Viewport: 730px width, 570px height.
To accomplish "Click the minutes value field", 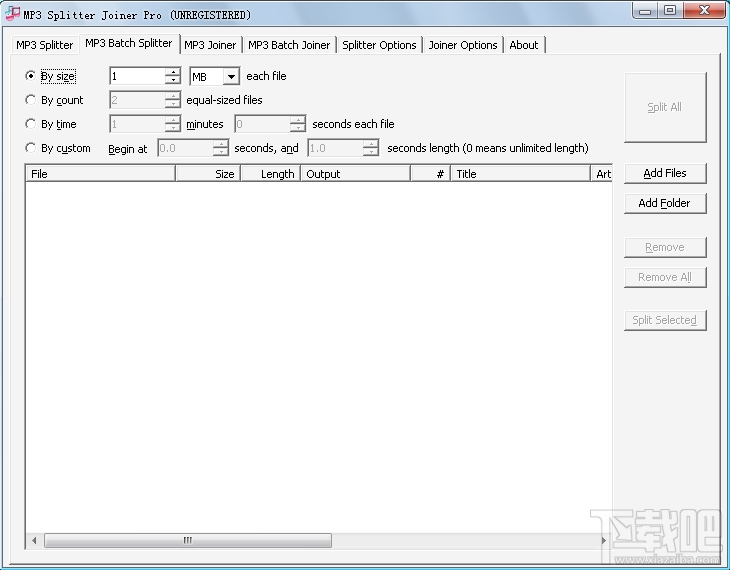I will [137, 124].
